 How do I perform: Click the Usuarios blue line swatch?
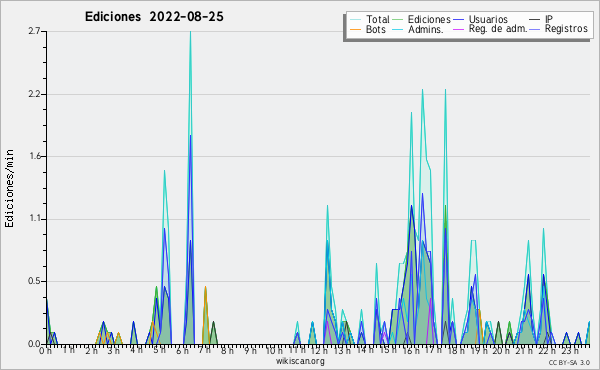(x=458, y=20)
